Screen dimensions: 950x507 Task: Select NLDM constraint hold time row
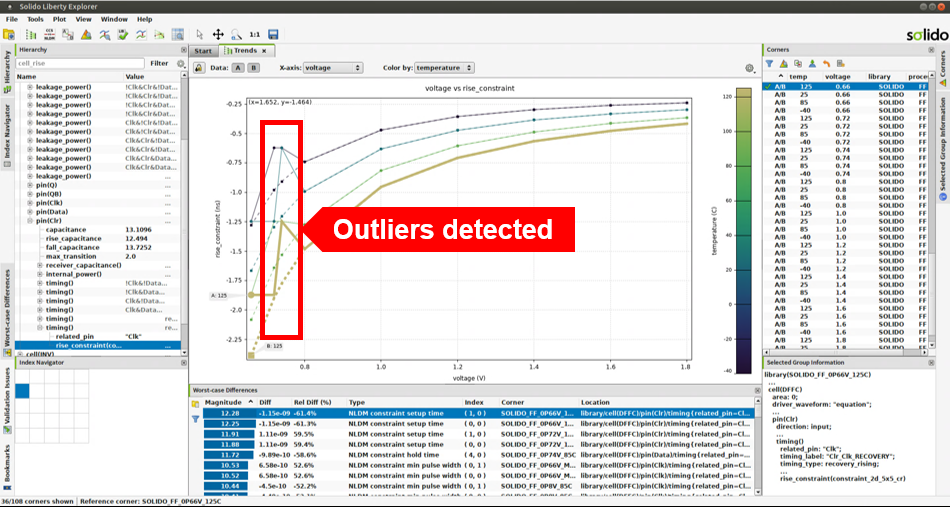479,454
